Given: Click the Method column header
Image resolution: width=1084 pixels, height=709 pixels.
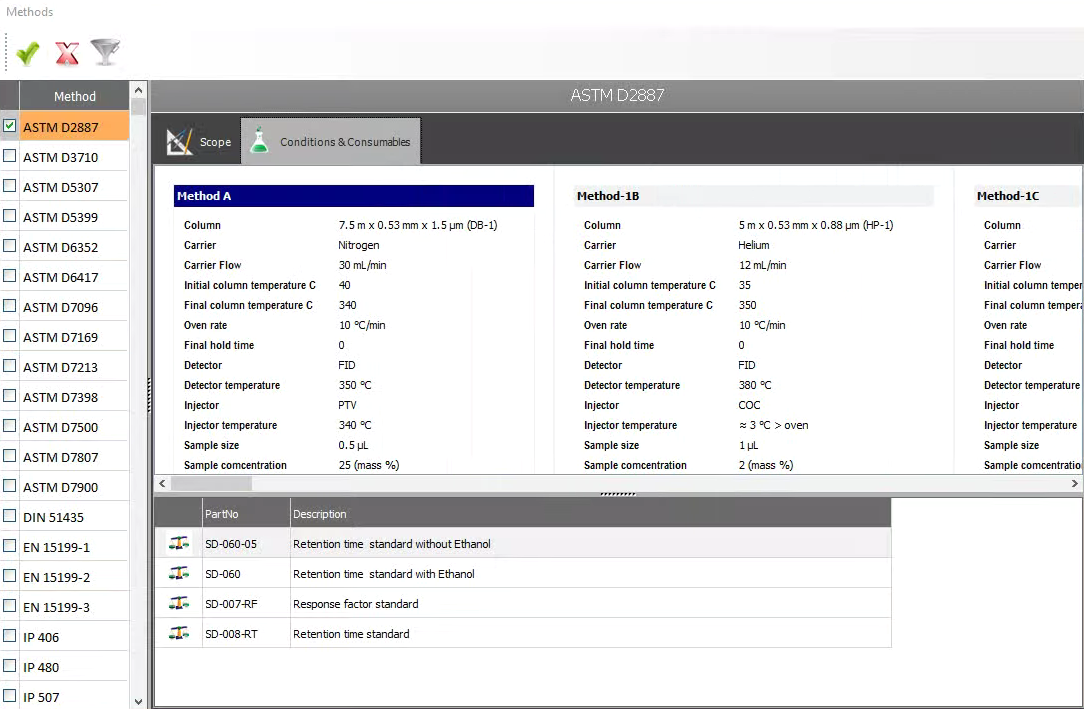Looking at the screenshot, I should [x=75, y=96].
